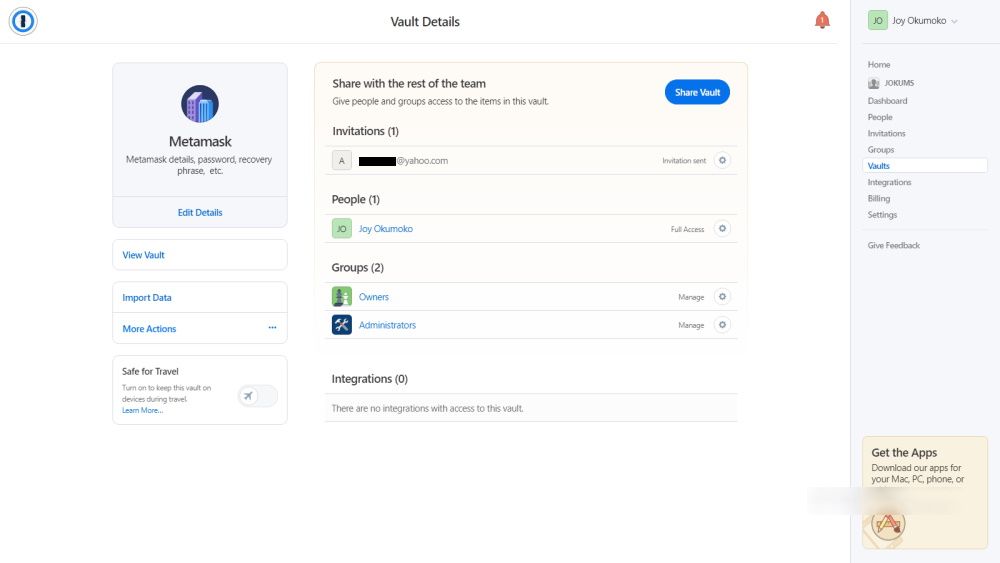Click the Metamask vault building icon
The height and width of the screenshot is (563, 1000).
(200, 103)
